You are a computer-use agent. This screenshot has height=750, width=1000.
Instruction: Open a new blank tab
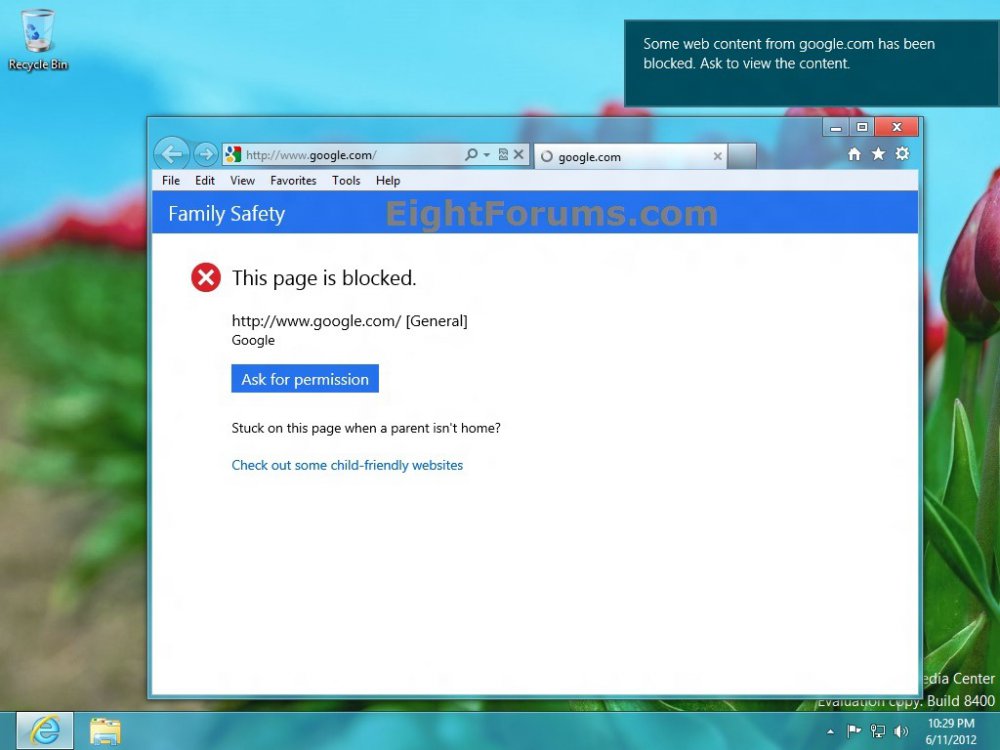pyautogui.click(x=741, y=157)
